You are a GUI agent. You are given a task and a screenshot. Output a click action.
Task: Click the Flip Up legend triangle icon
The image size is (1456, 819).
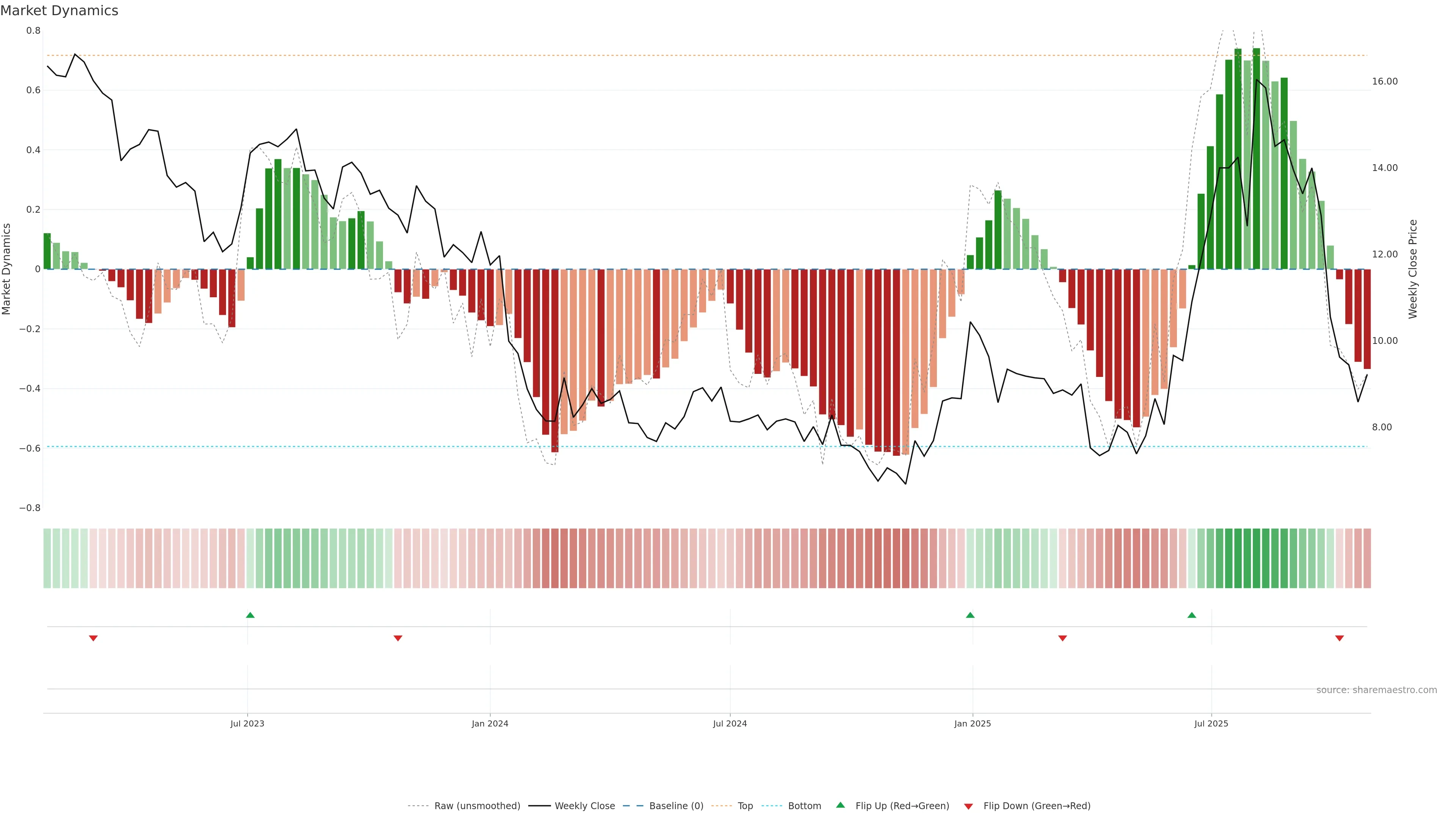pyautogui.click(x=841, y=805)
